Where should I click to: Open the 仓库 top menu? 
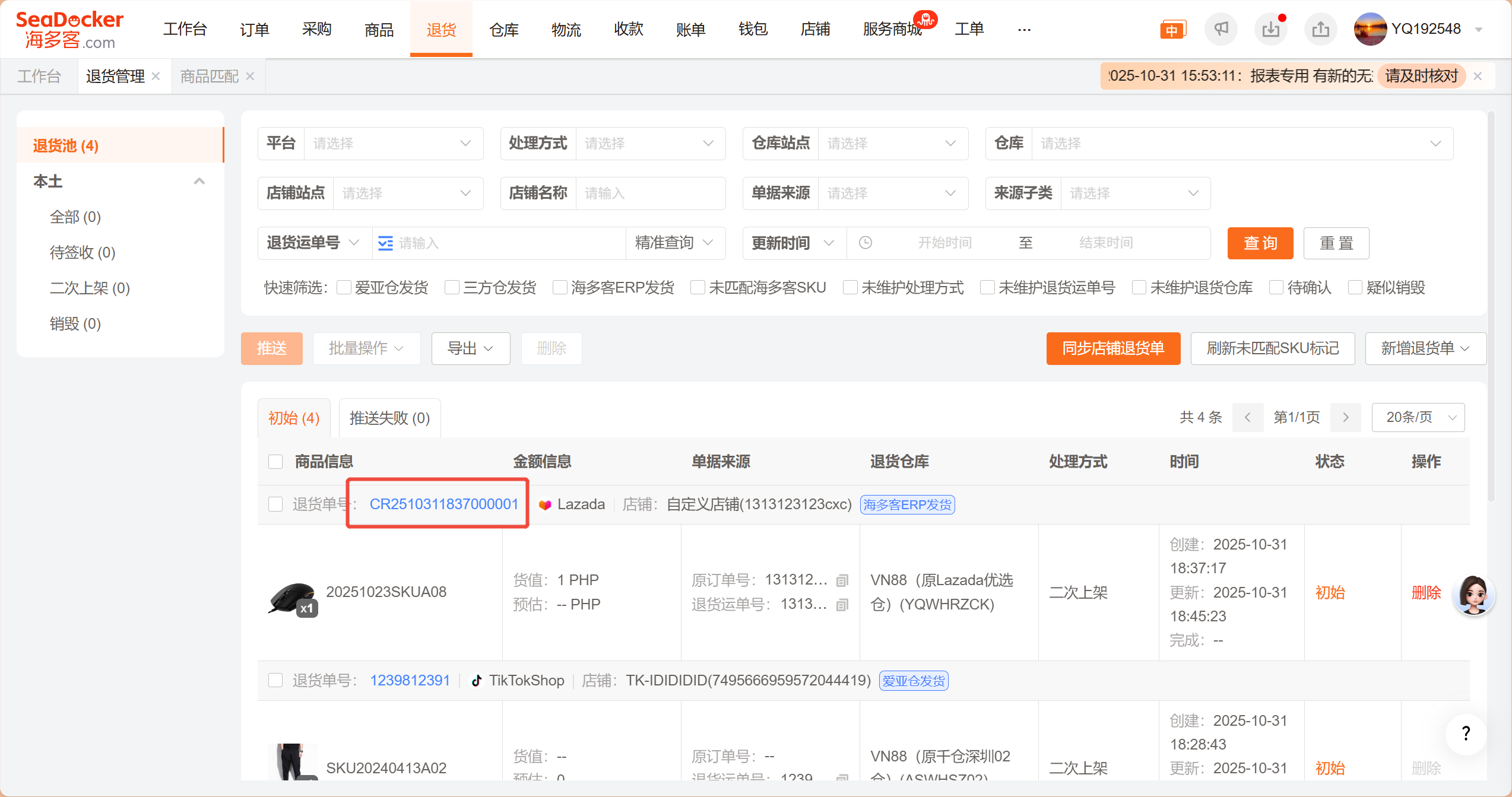click(503, 29)
